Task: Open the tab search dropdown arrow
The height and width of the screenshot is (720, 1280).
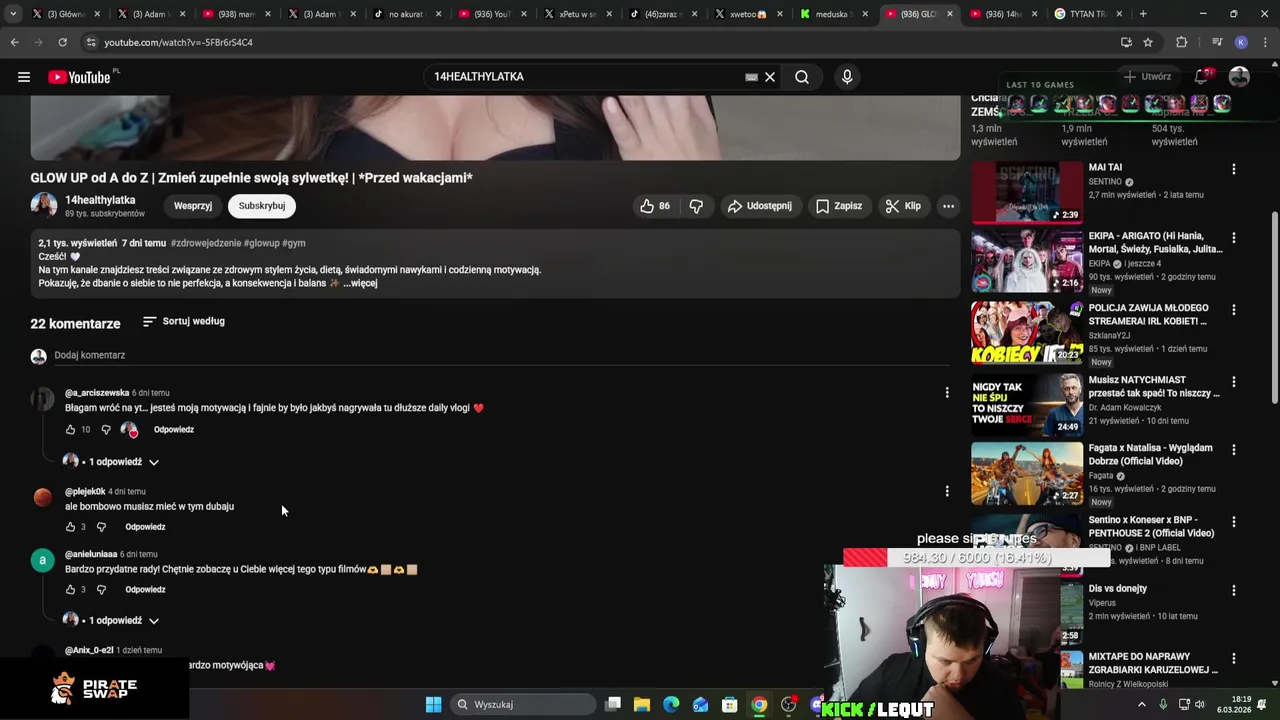Action: 13,14
